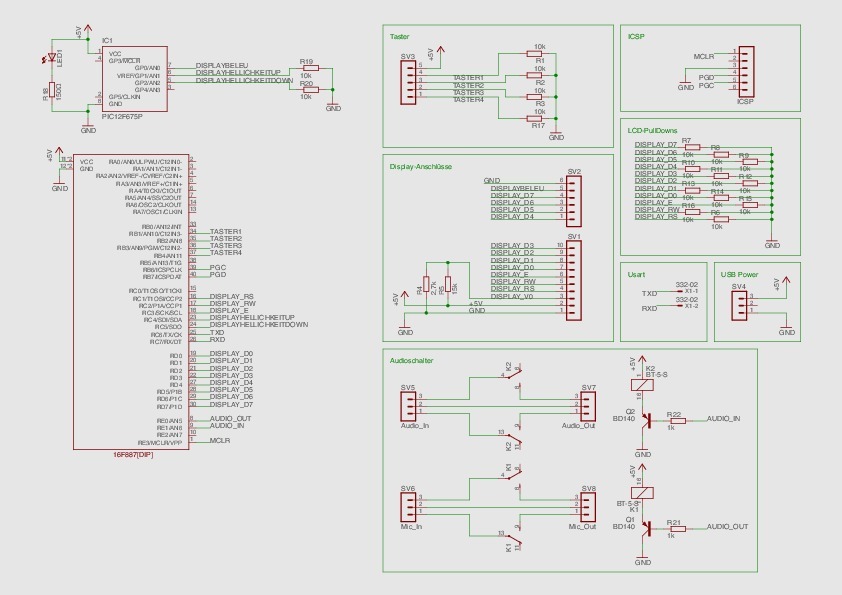Click the 'X1-2' terminal label
Image resolution: width=842 pixels, height=595 pixels.
[691, 306]
